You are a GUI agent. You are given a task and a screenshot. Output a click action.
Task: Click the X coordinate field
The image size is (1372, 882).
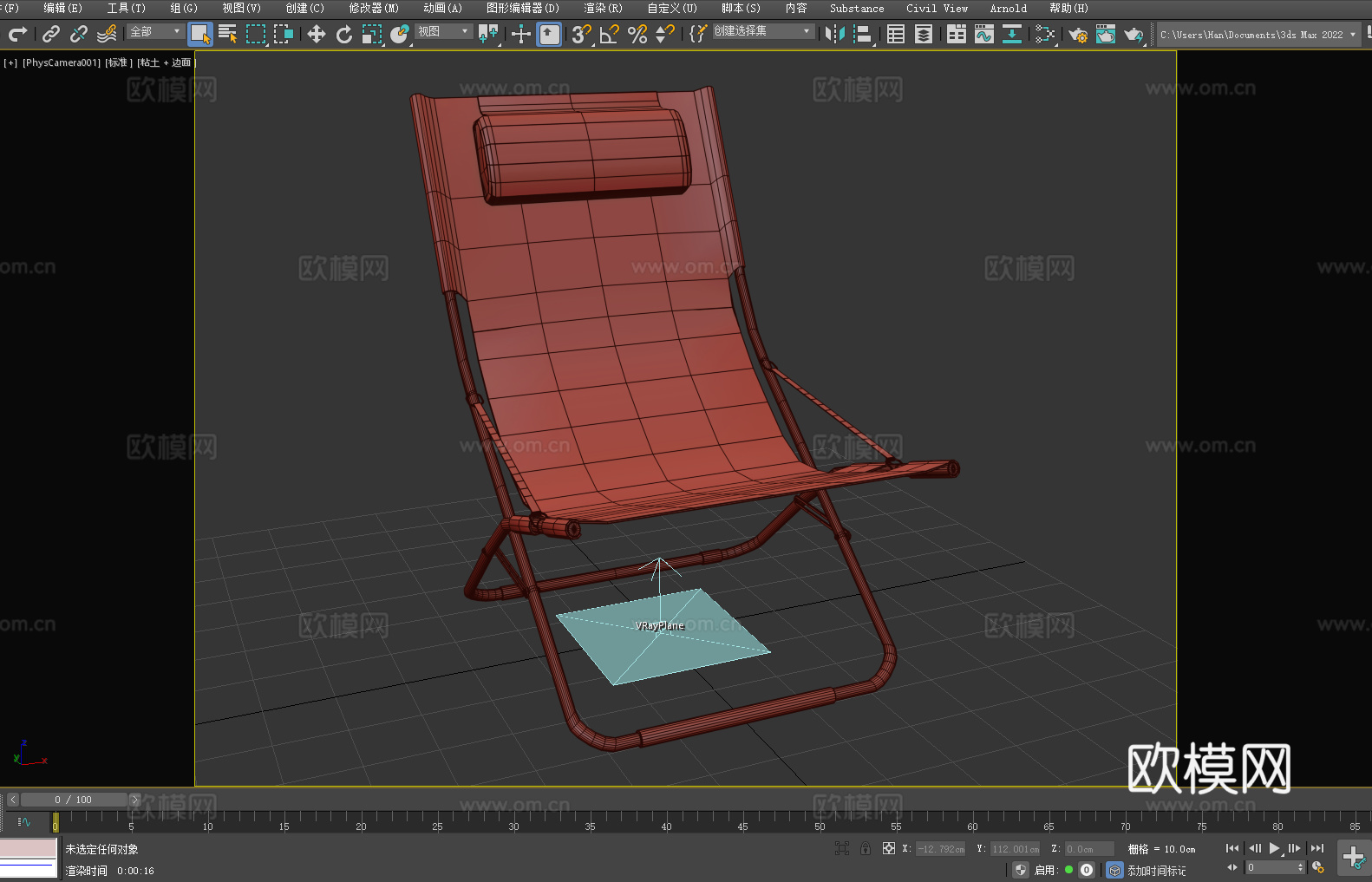coord(941,849)
